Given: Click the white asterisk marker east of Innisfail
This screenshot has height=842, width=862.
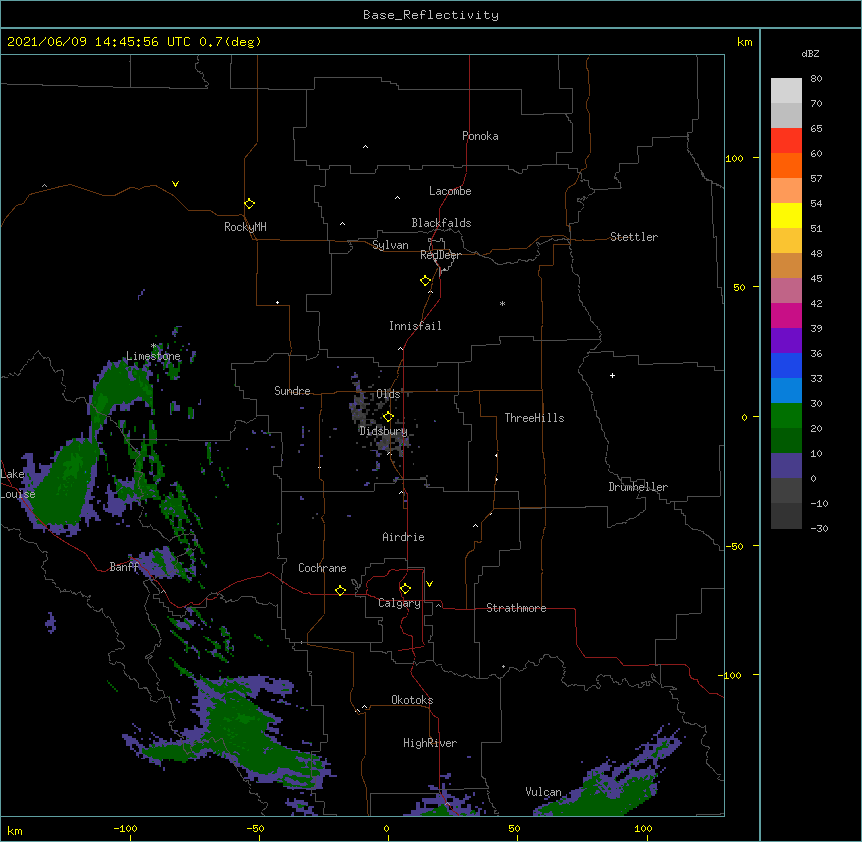Looking at the screenshot, I should (x=502, y=304).
